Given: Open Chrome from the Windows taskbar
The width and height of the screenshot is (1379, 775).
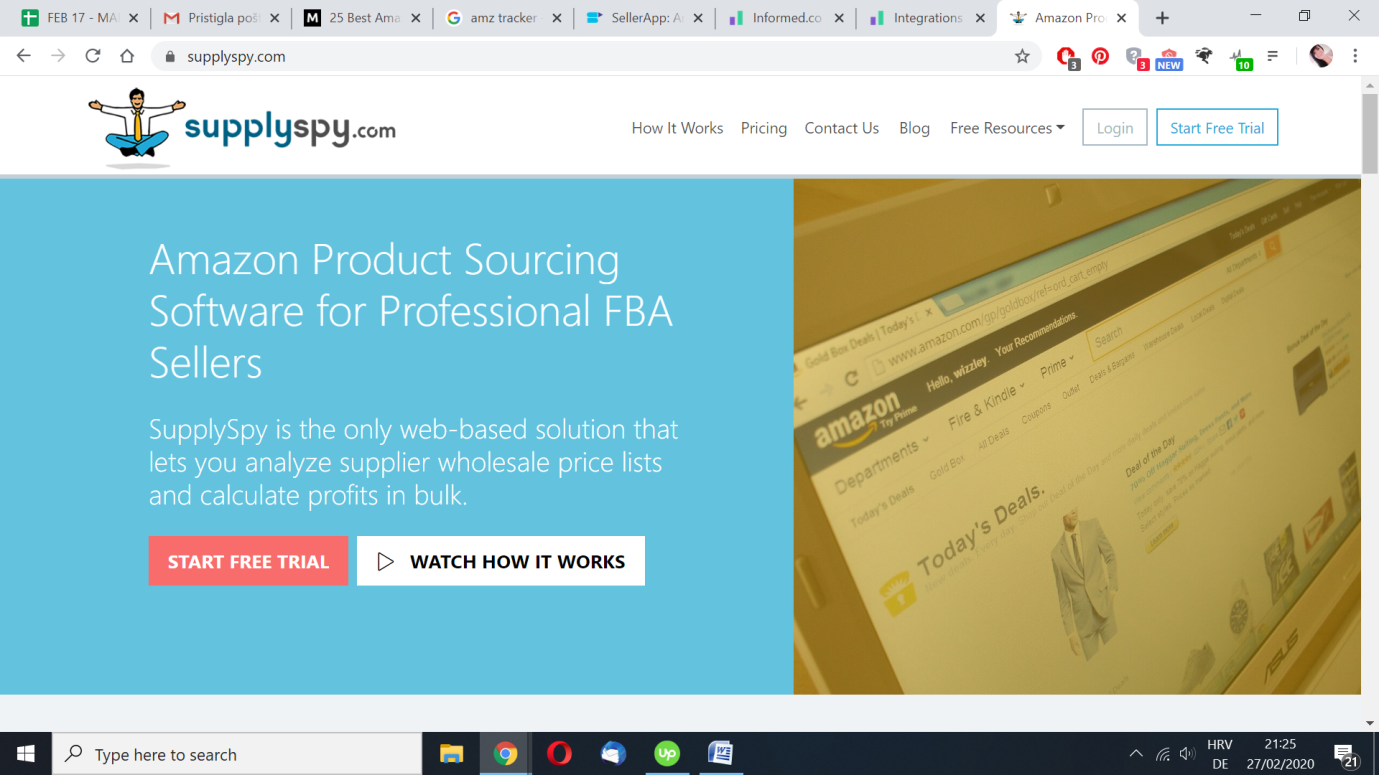Looking at the screenshot, I should [506, 753].
